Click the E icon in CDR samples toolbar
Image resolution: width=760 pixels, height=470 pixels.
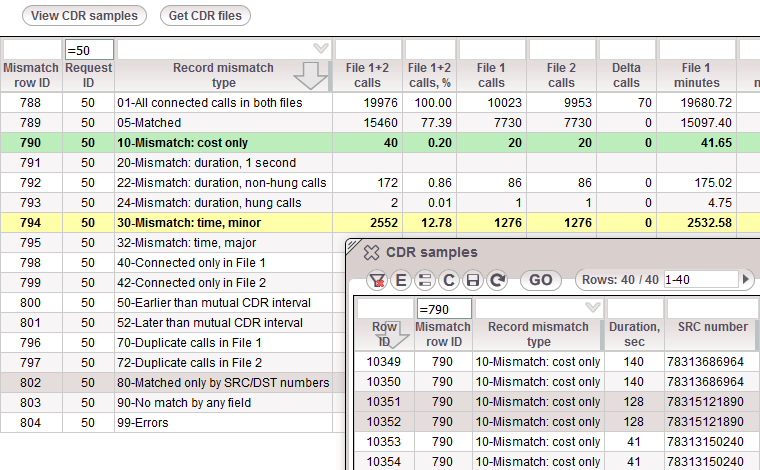click(402, 280)
